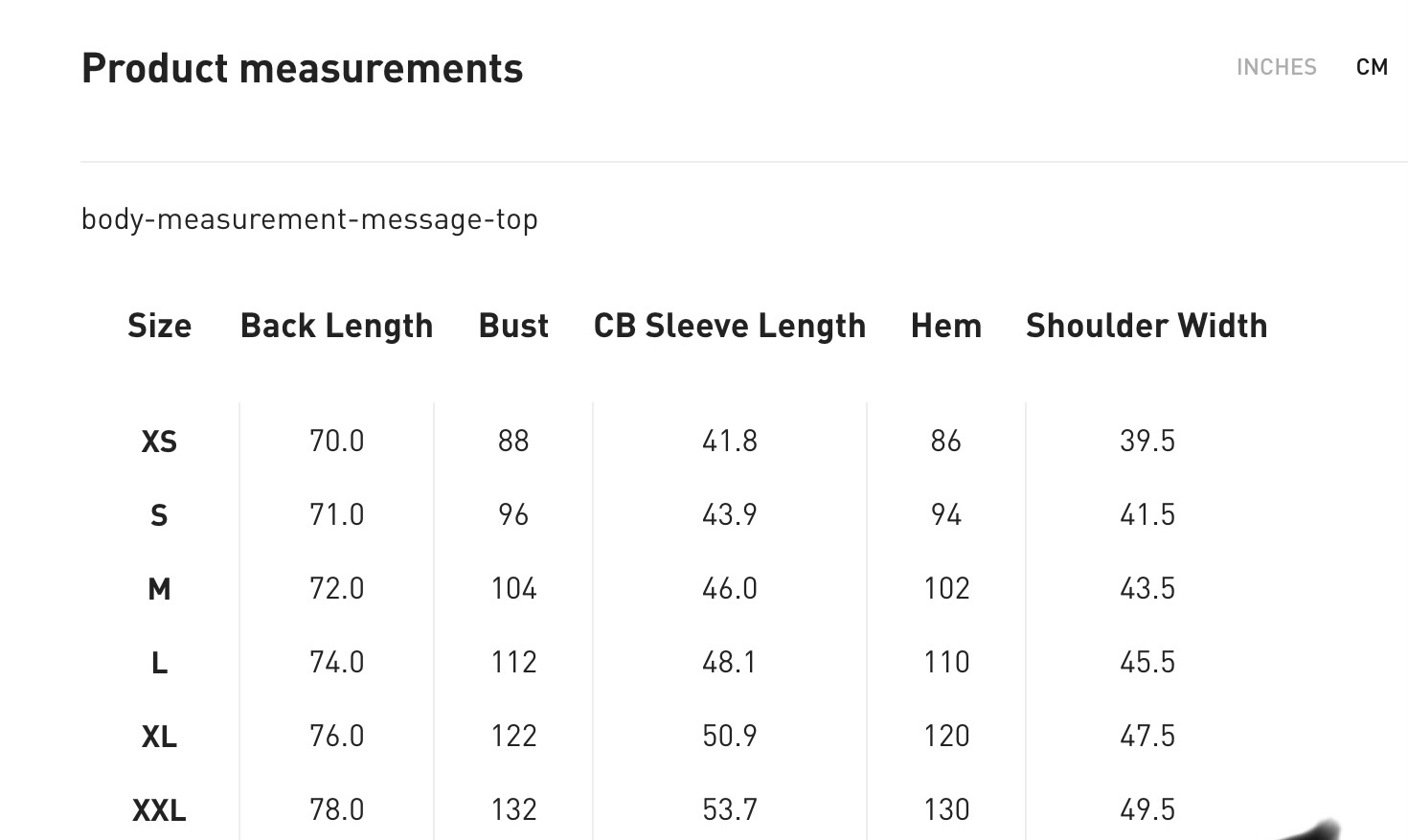The image size is (1408, 840).
Task: Select the M size row label
Action: [159, 589]
